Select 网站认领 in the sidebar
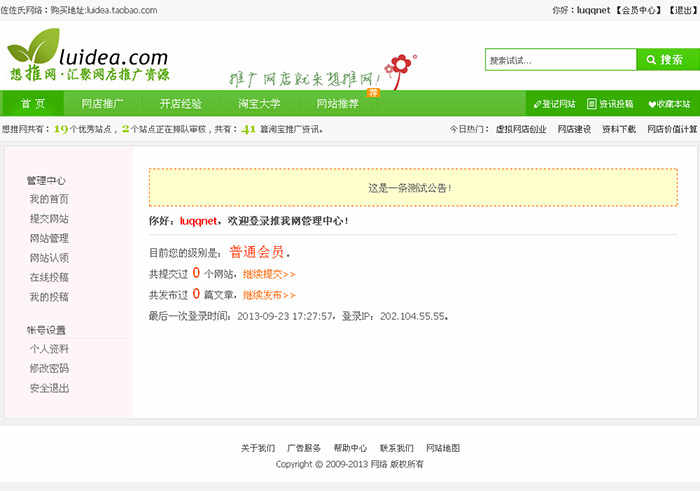 (x=49, y=258)
